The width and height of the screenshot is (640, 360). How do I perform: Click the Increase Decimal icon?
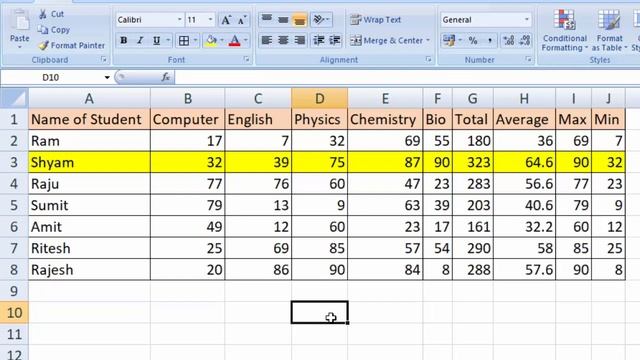click(509, 40)
